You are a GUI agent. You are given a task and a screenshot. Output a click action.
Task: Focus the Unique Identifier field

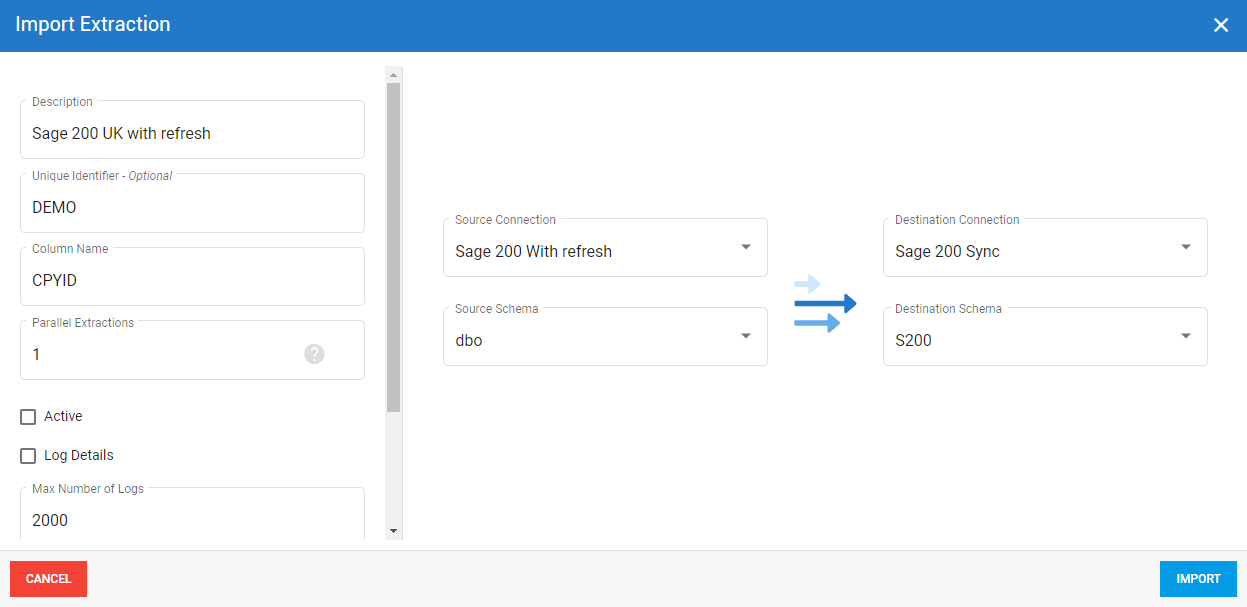point(192,208)
